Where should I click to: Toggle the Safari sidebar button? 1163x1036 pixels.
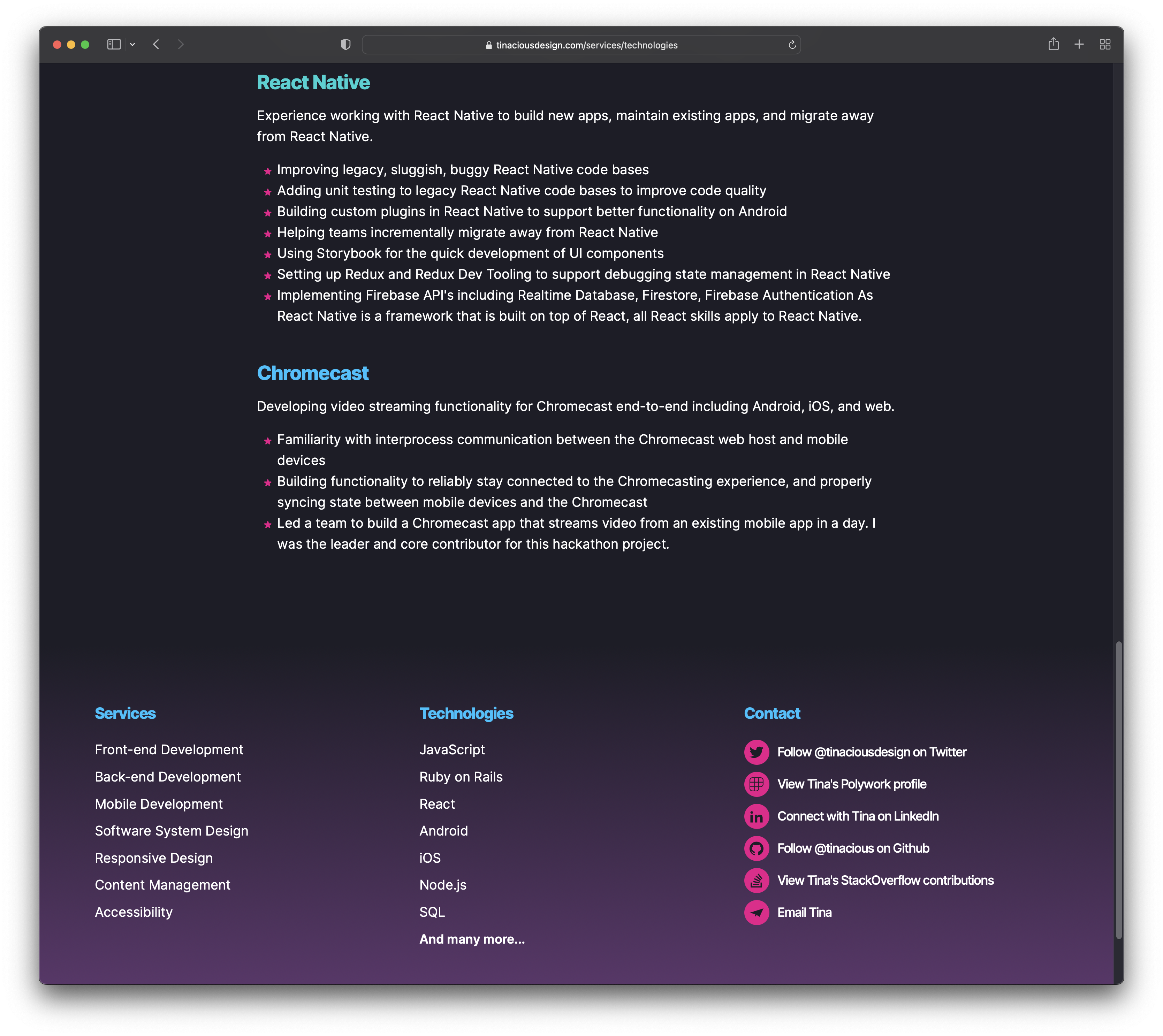coord(114,44)
